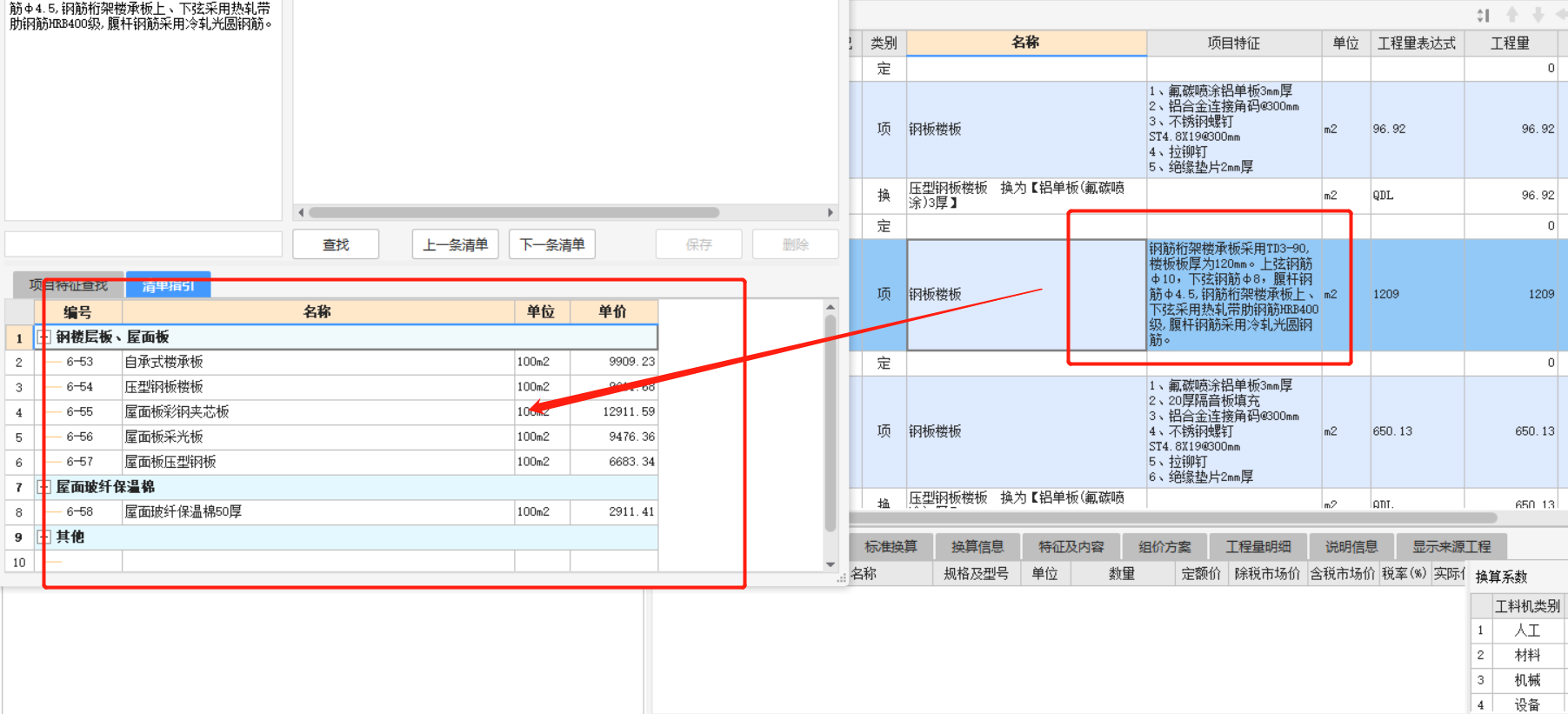The image size is (1568, 714).
Task: Click the move-up arrow icon in top toolbar
Action: click(1512, 15)
